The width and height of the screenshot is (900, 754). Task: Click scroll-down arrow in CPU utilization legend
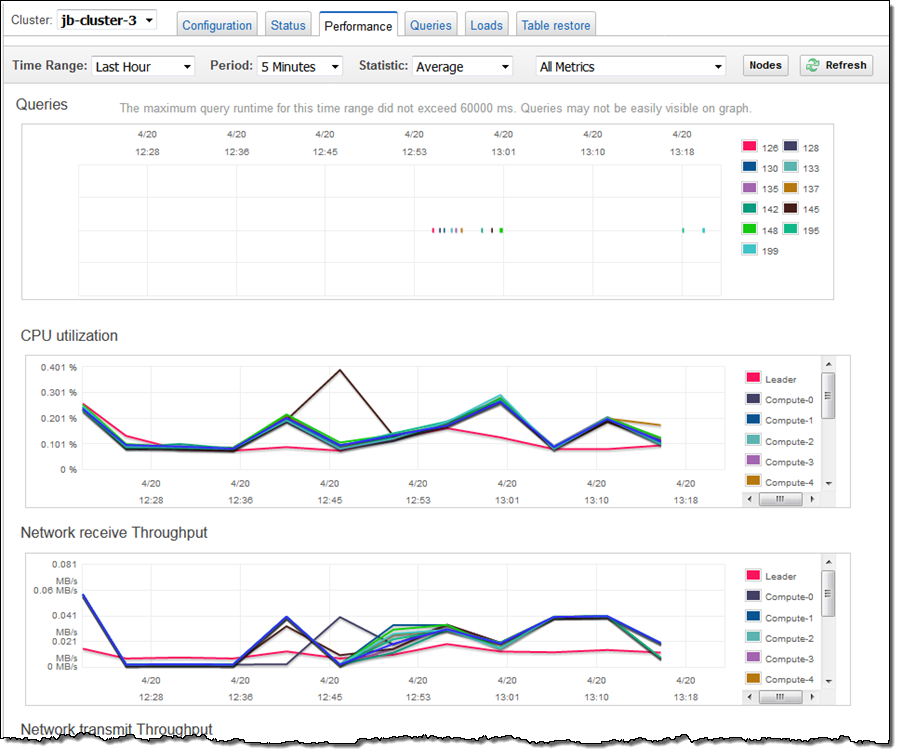[828, 483]
